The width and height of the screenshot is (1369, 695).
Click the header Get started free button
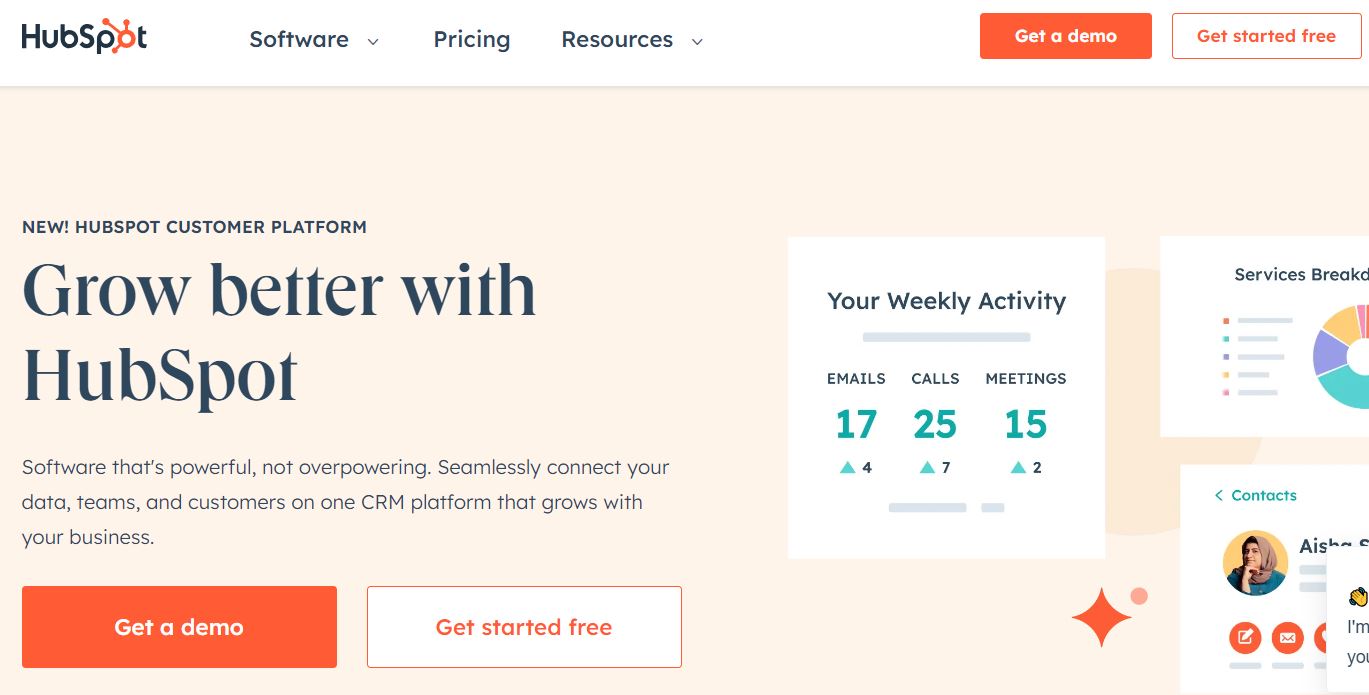point(1266,36)
